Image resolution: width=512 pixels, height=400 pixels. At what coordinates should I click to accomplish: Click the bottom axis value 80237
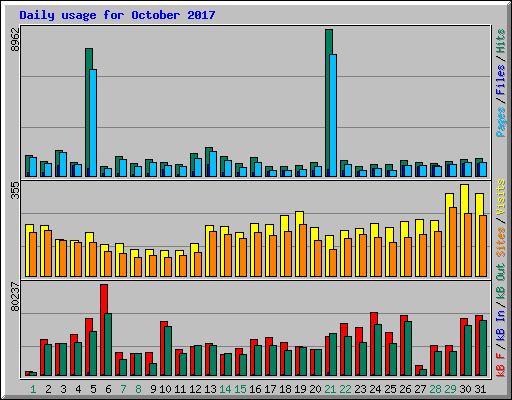point(15,297)
